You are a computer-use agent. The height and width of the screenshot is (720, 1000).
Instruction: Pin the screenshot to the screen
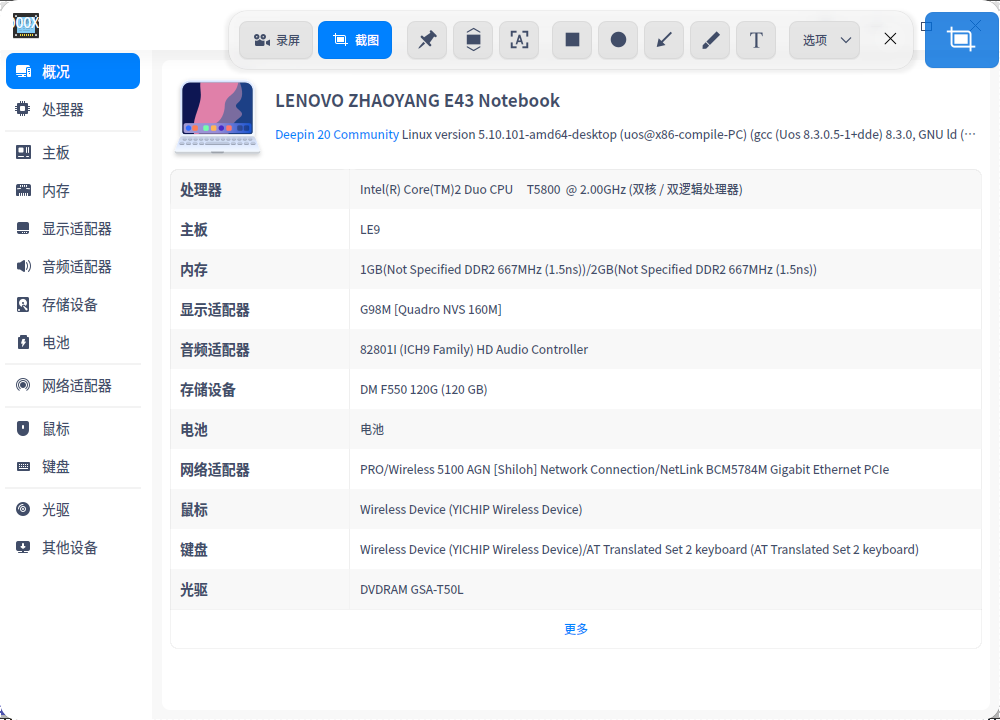click(427, 40)
